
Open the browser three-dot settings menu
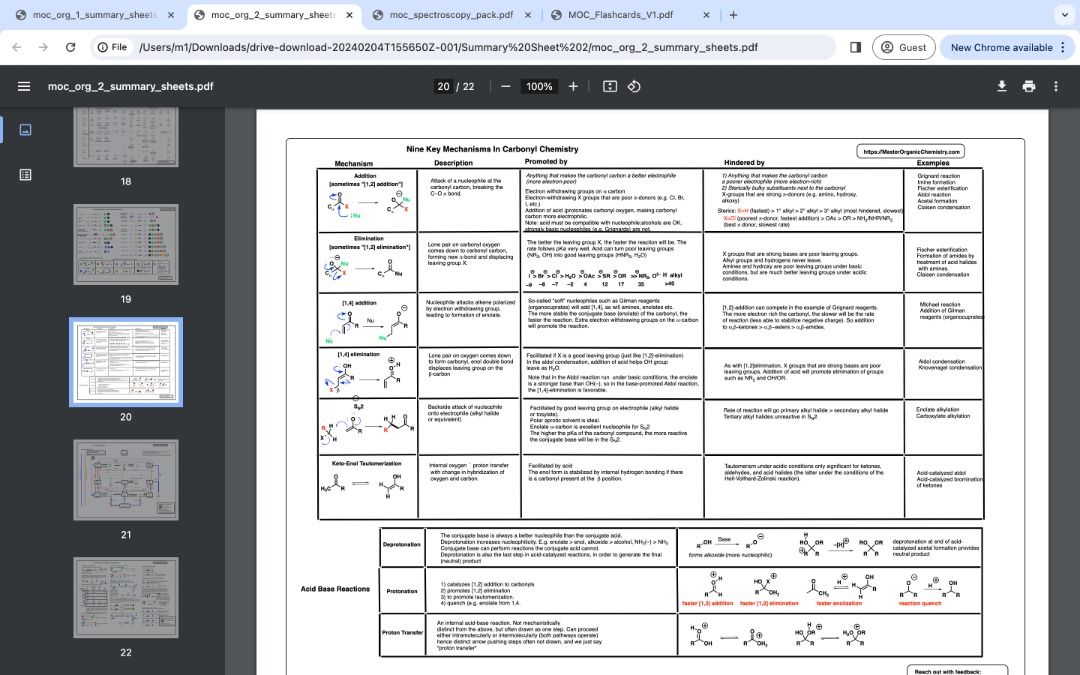click(x=1063, y=46)
